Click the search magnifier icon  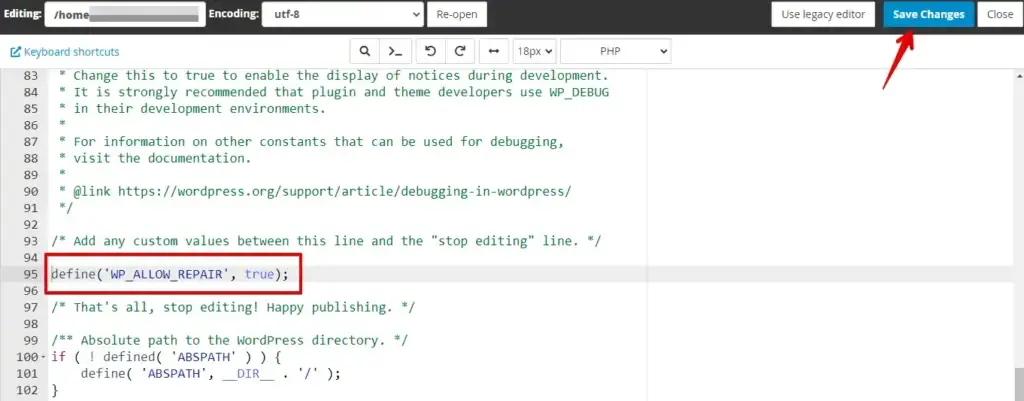[x=365, y=51]
